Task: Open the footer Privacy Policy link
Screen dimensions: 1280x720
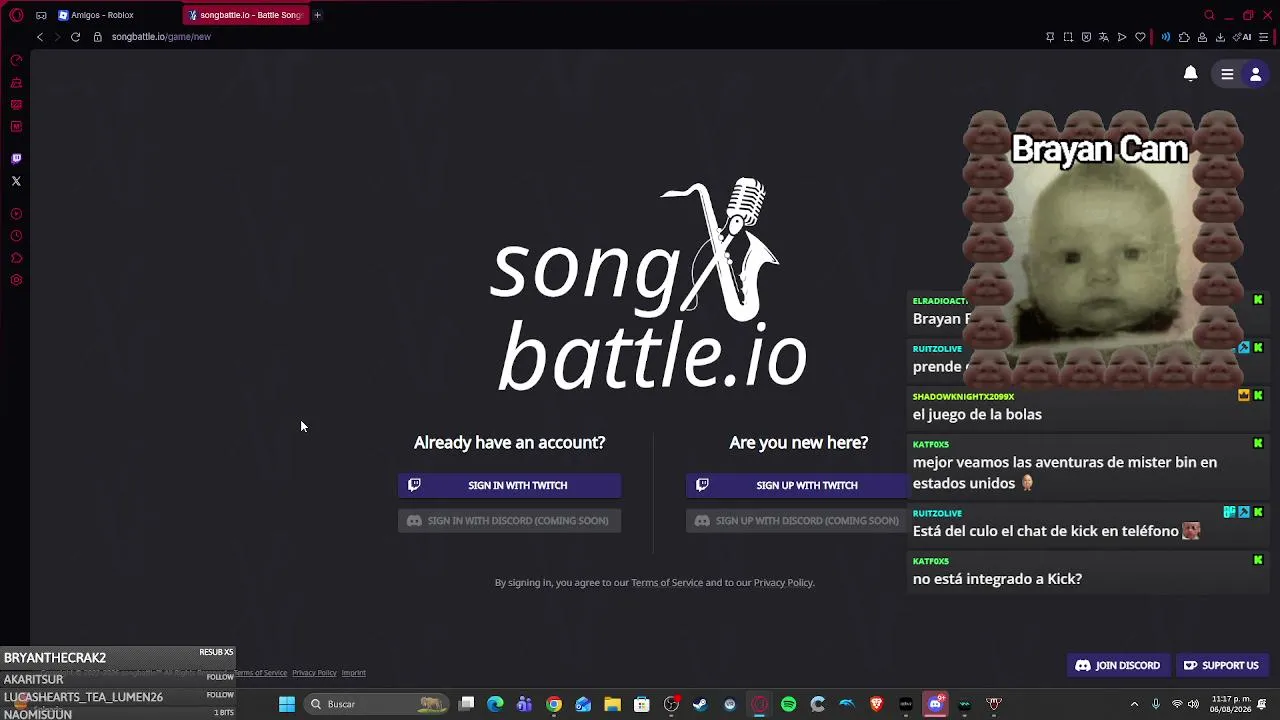Action: pos(314,673)
